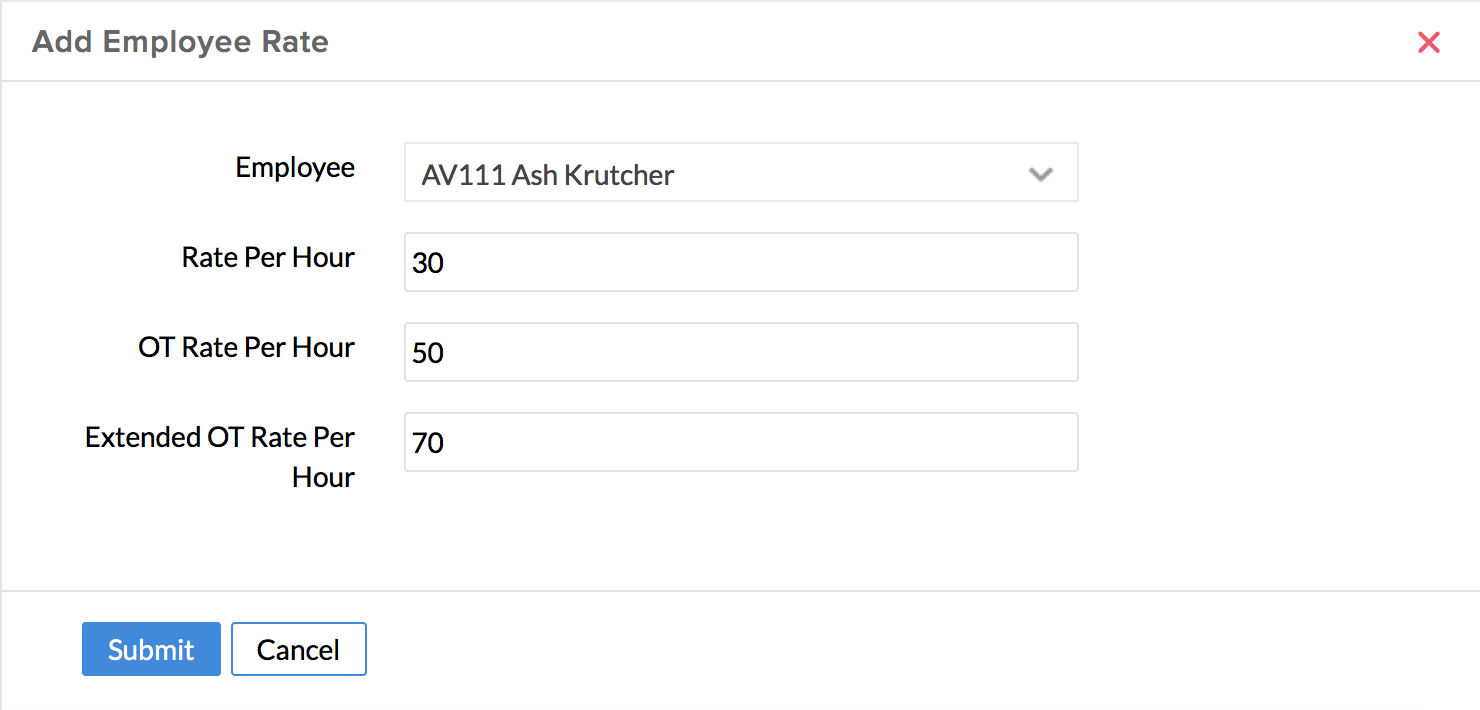Image resolution: width=1480 pixels, height=710 pixels.
Task: Place cursor on the value 70
Action: tap(428, 443)
